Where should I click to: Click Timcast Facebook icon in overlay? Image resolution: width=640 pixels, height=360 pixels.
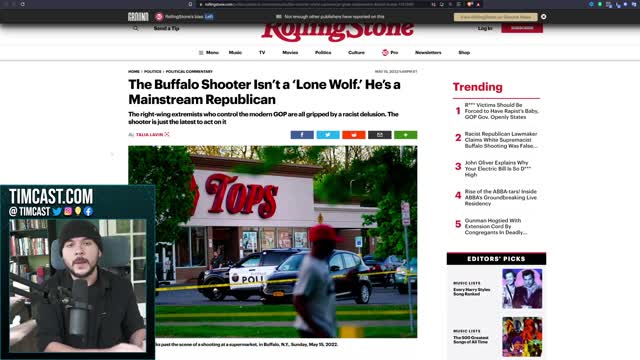[88, 211]
